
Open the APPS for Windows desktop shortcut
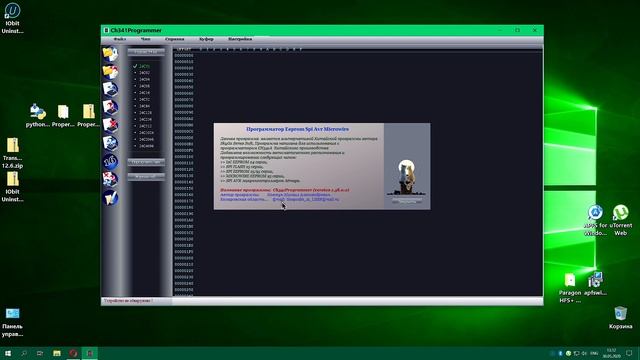pos(595,220)
